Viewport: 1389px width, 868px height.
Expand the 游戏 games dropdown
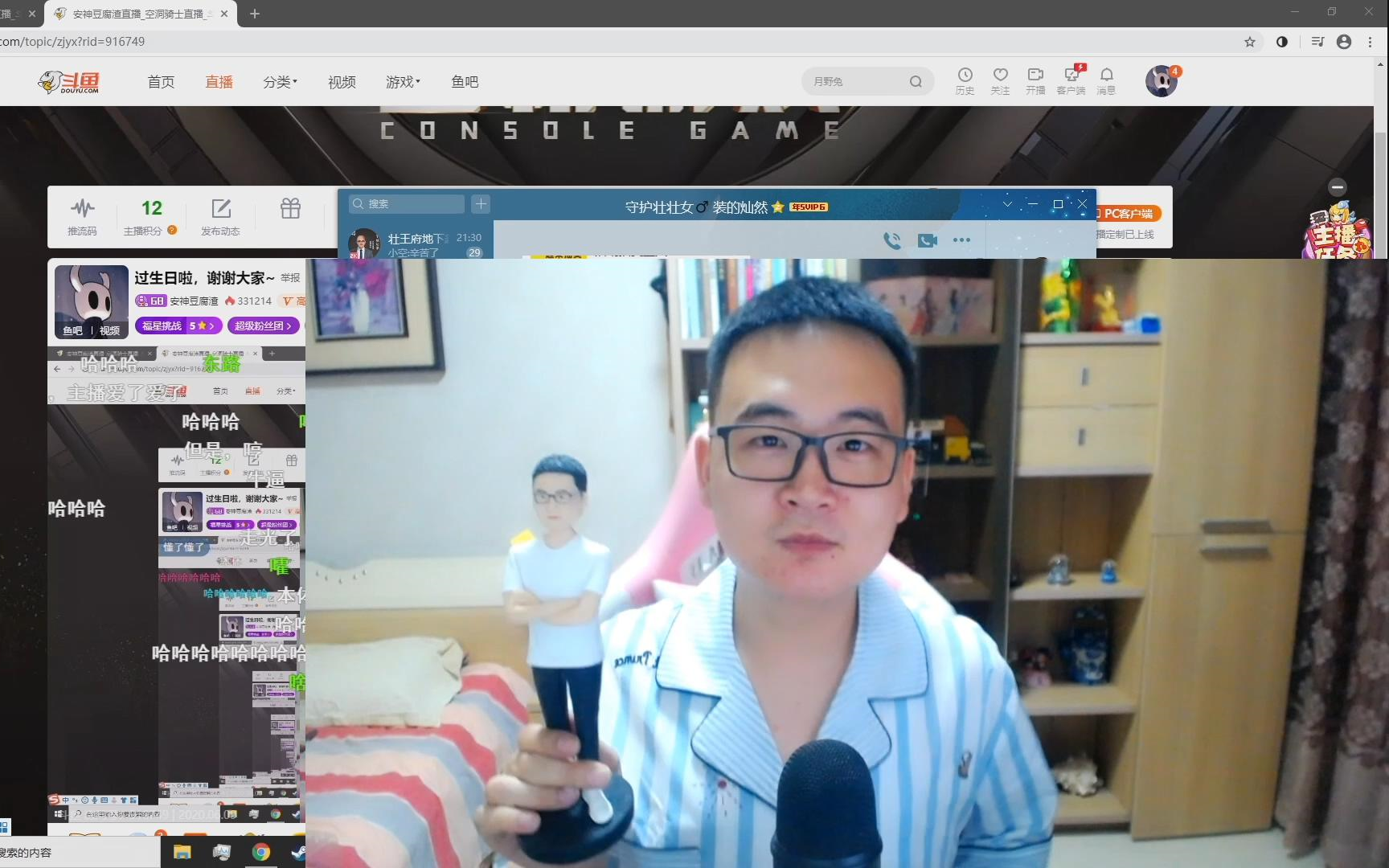403,82
